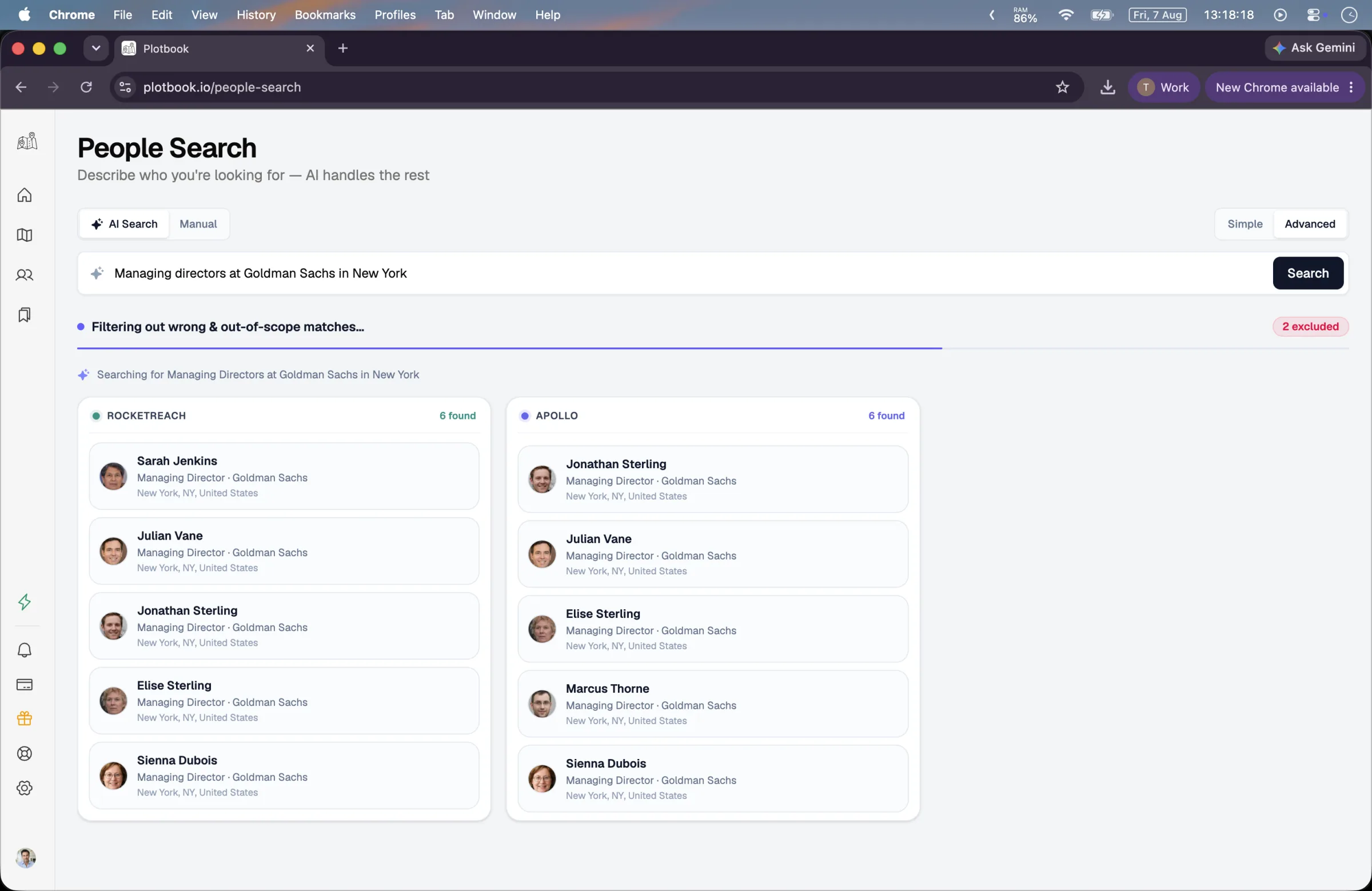Screen dimensions: 1372x891
Task: Click the 2 excluded badge
Action: tap(1310, 326)
